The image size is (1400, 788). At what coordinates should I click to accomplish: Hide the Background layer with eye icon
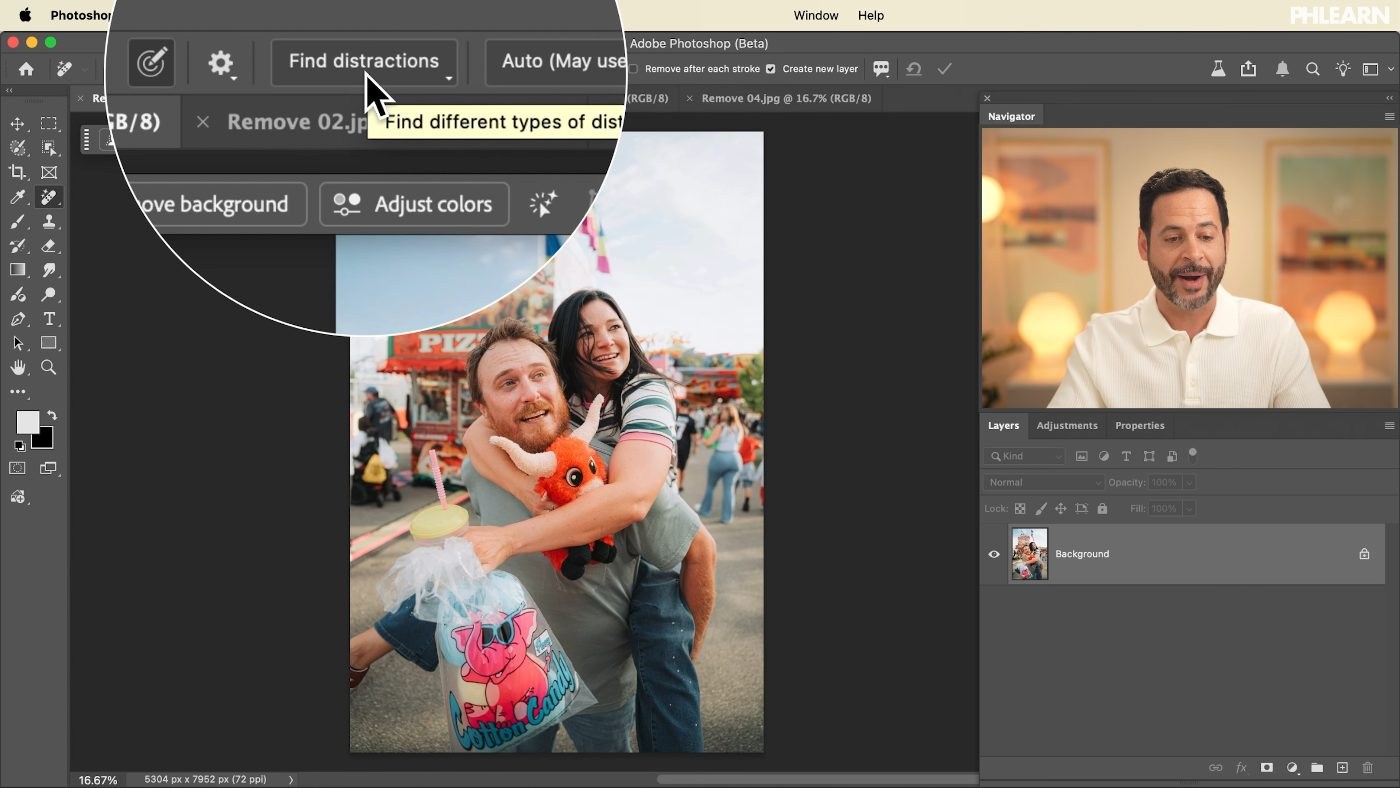pyautogui.click(x=994, y=554)
